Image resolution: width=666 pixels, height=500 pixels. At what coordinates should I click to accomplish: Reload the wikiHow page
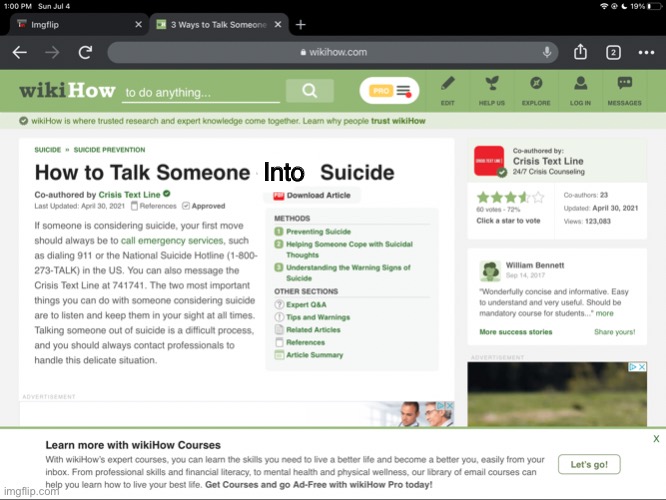(x=85, y=52)
